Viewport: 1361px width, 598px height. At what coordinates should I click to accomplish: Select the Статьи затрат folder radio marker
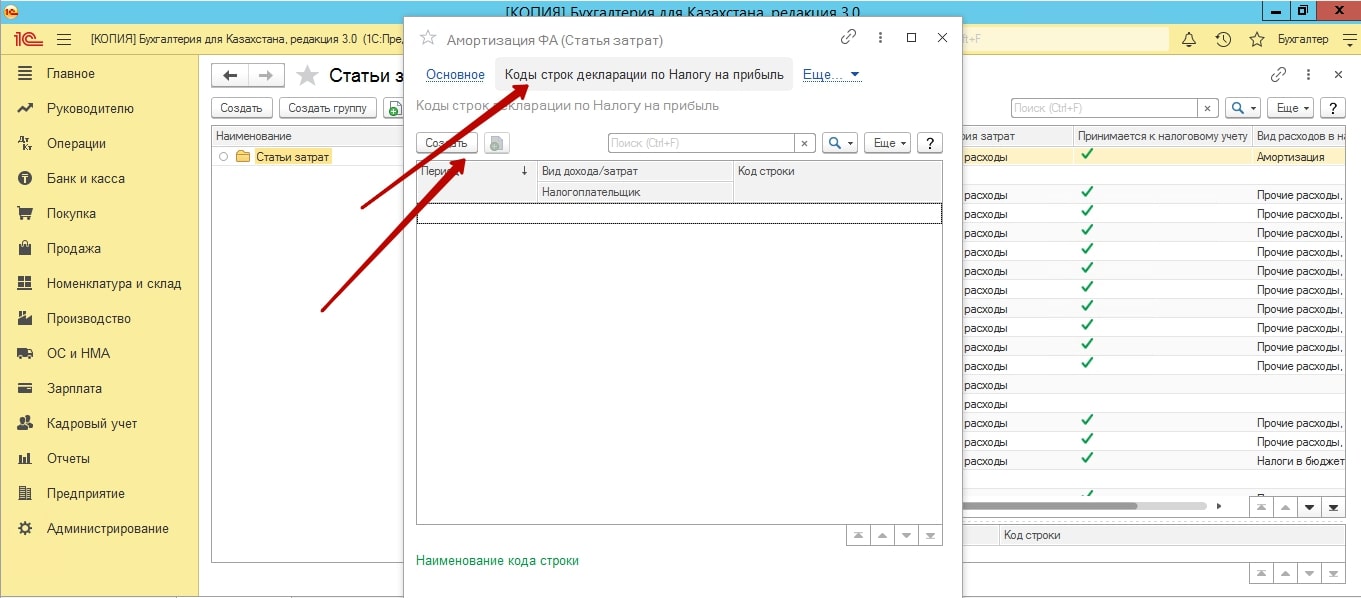[x=223, y=157]
